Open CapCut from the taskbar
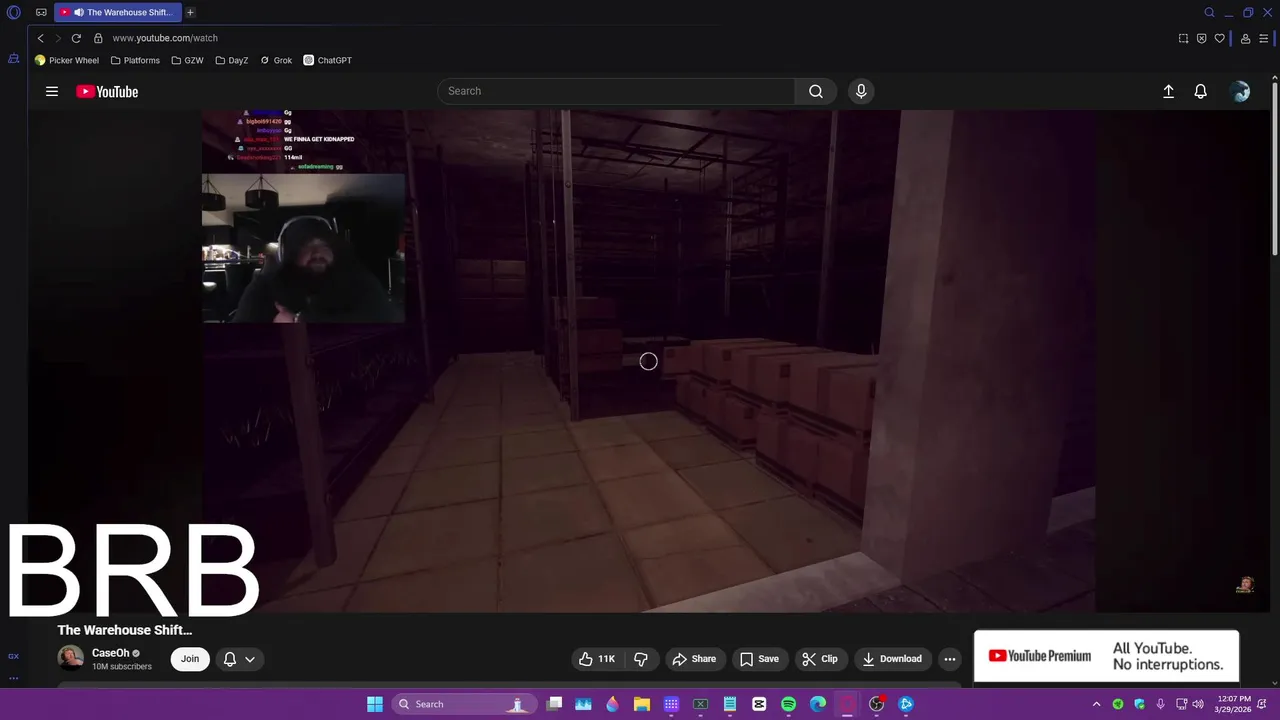 pos(759,704)
